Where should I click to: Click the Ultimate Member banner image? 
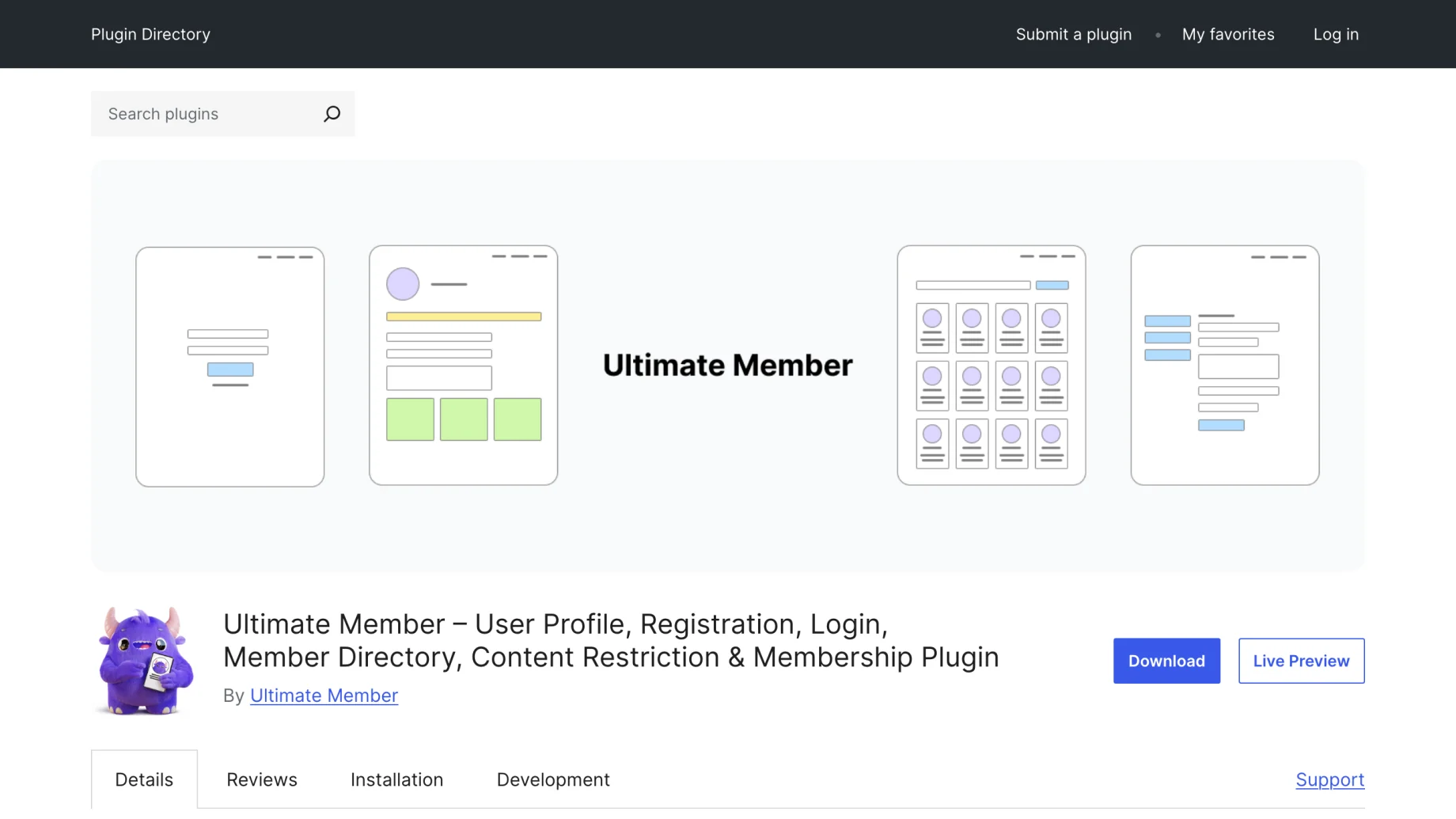tap(728, 366)
